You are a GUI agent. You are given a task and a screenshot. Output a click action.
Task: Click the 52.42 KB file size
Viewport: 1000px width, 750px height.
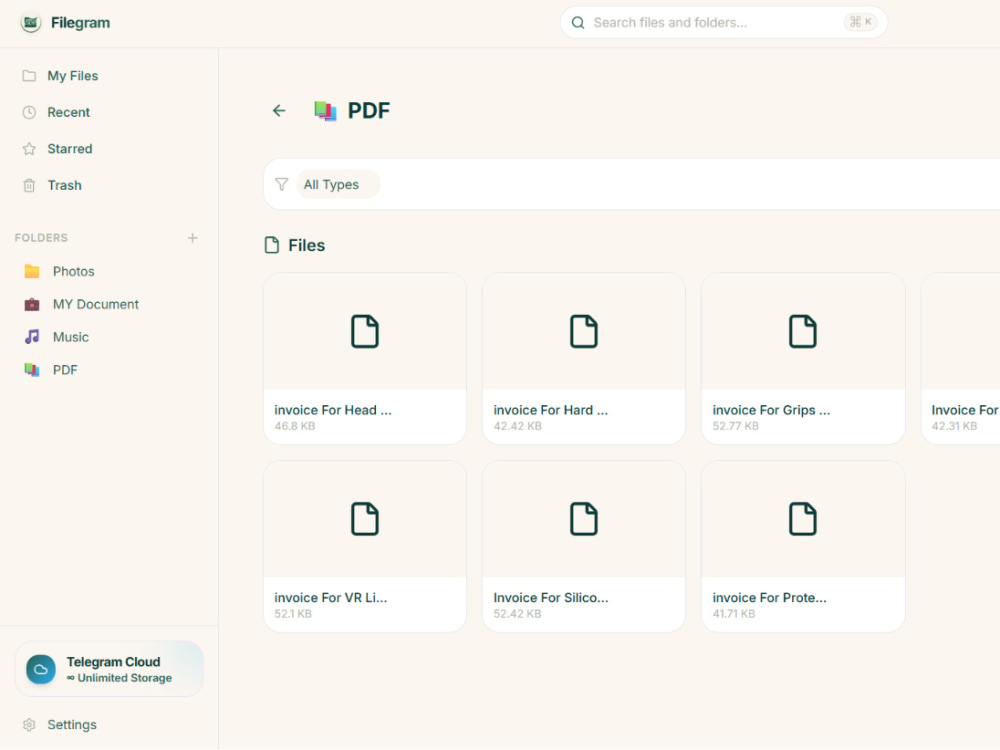pos(517,614)
